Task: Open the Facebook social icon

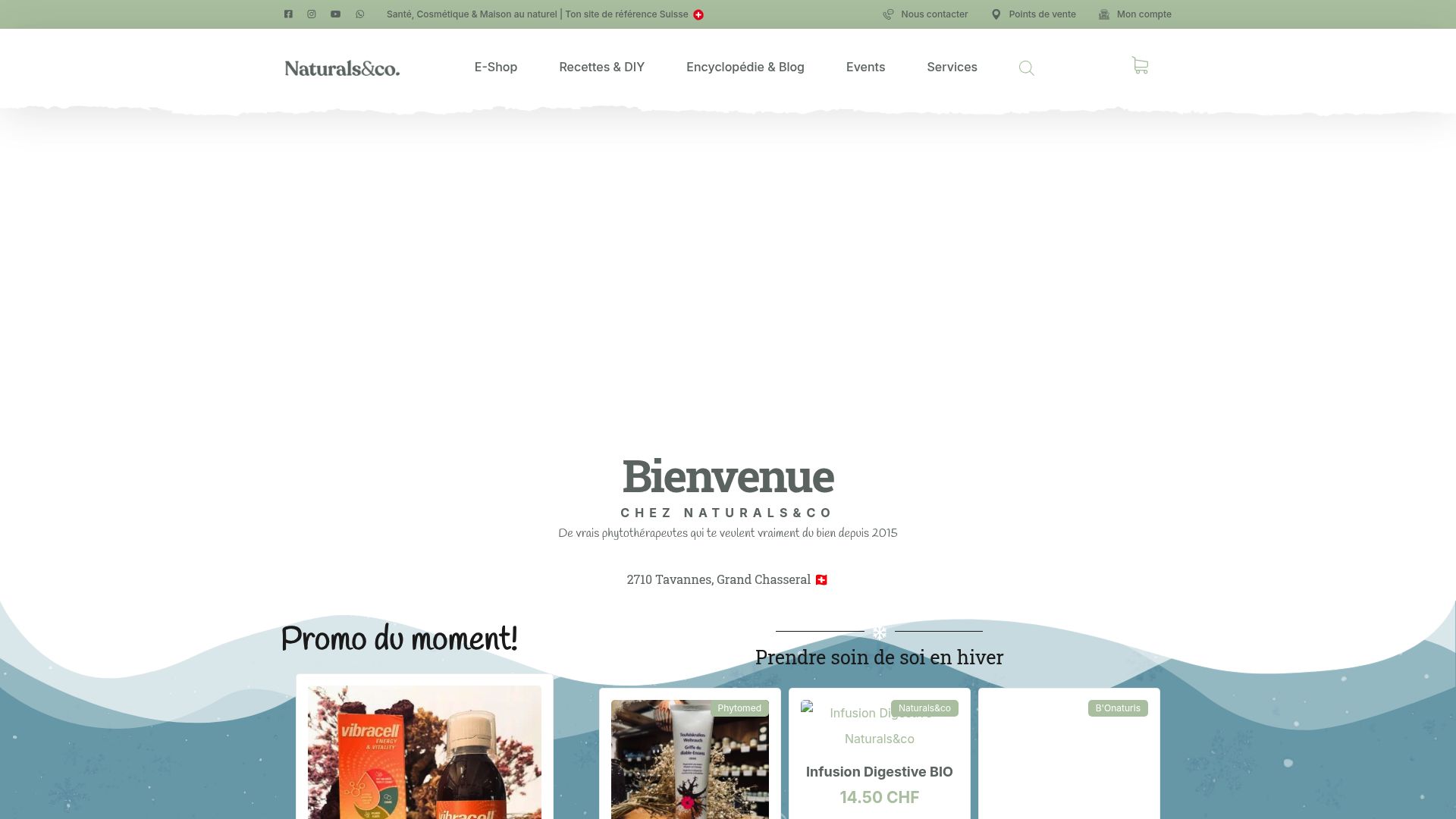Action: click(x=288, y=14)
